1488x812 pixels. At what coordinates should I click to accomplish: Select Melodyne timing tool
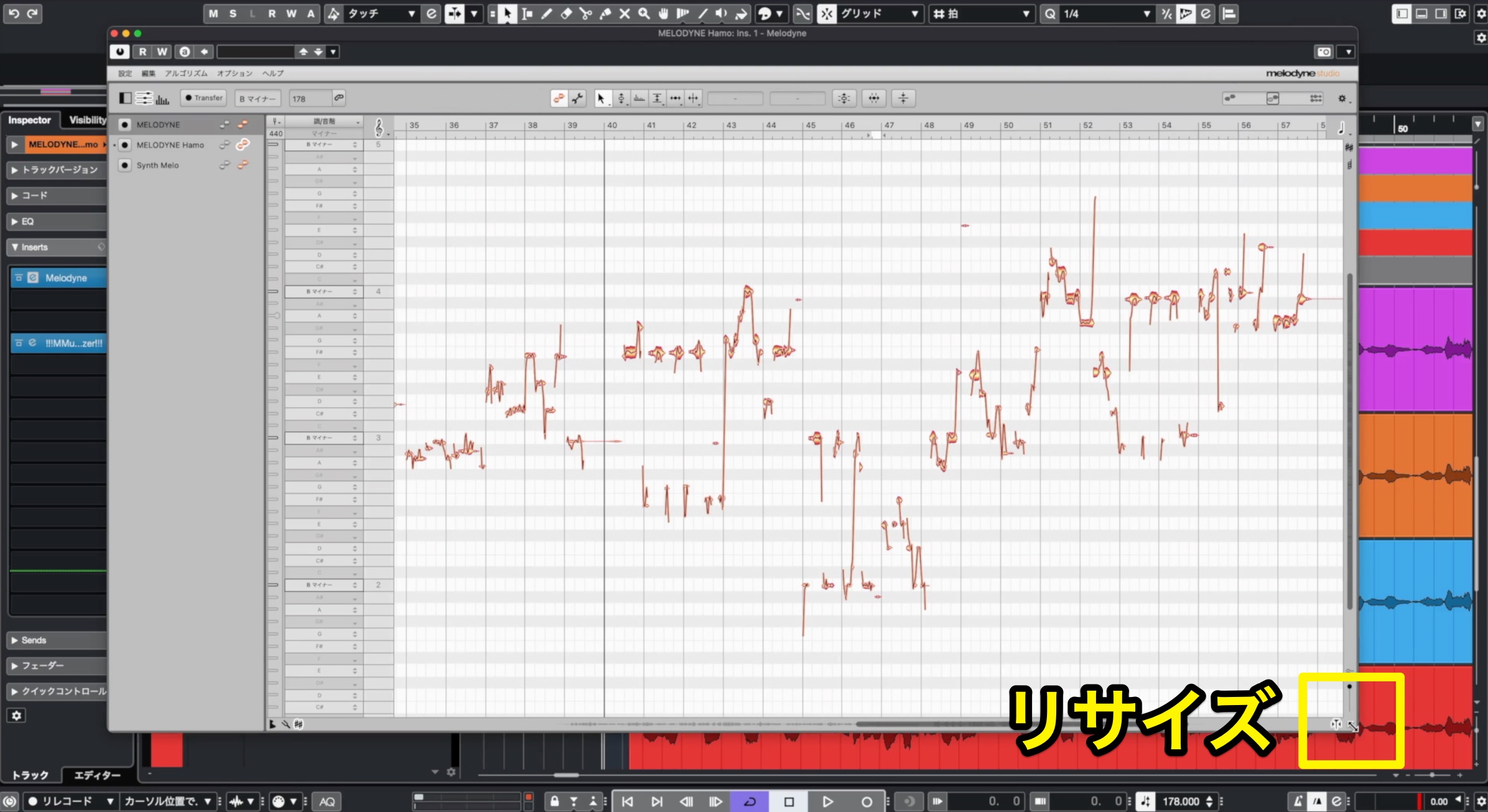(x=675, y=98)
